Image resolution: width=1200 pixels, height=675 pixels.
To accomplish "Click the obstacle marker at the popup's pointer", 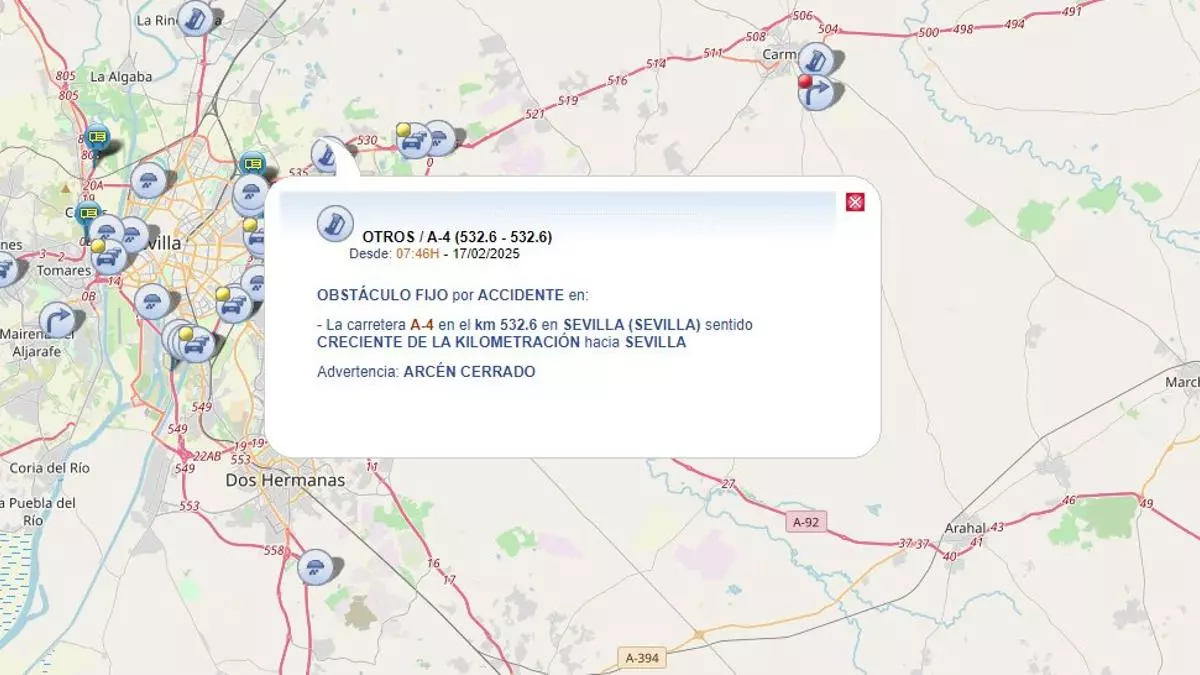I will click(327, 154).
